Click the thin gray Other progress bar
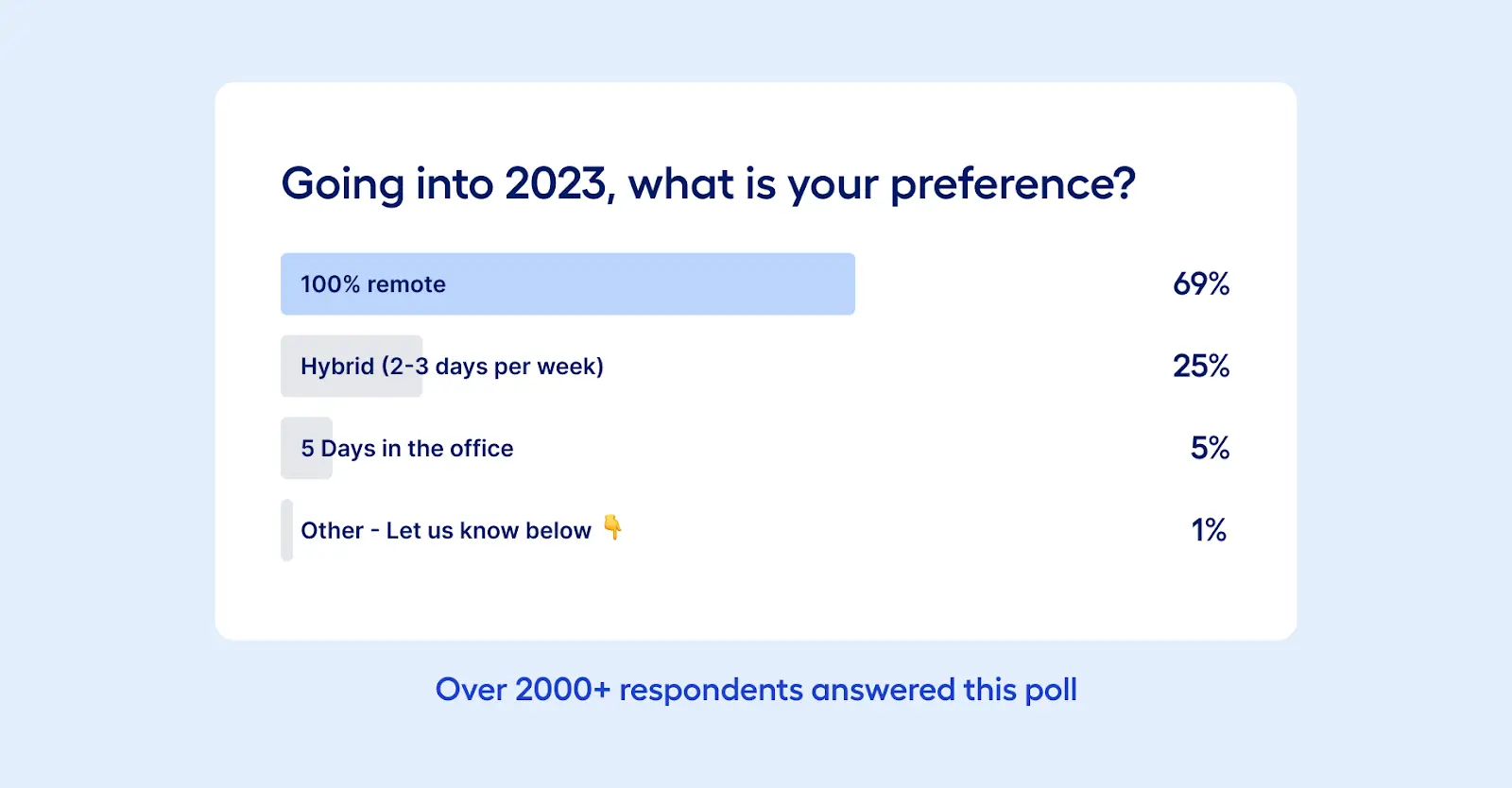The height and width of the screenshot is (788, 1512). point(286,530)
